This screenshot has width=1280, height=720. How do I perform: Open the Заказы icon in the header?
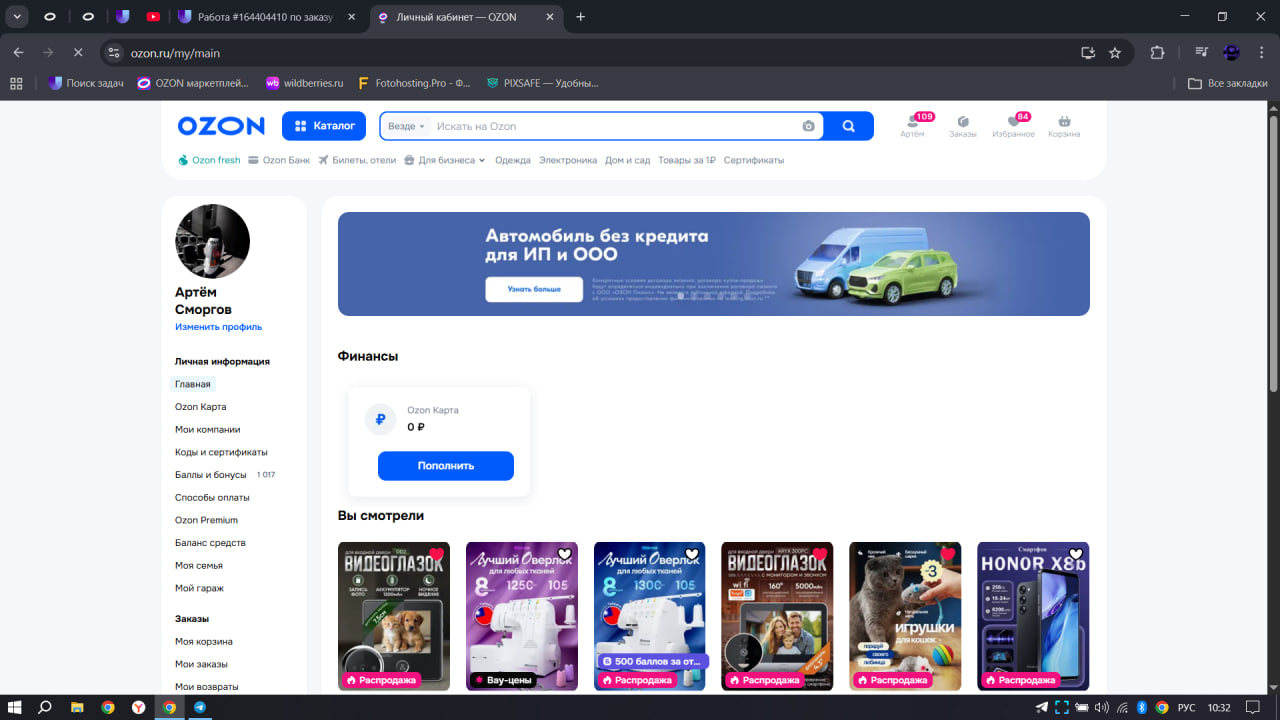tap(963, 126)
